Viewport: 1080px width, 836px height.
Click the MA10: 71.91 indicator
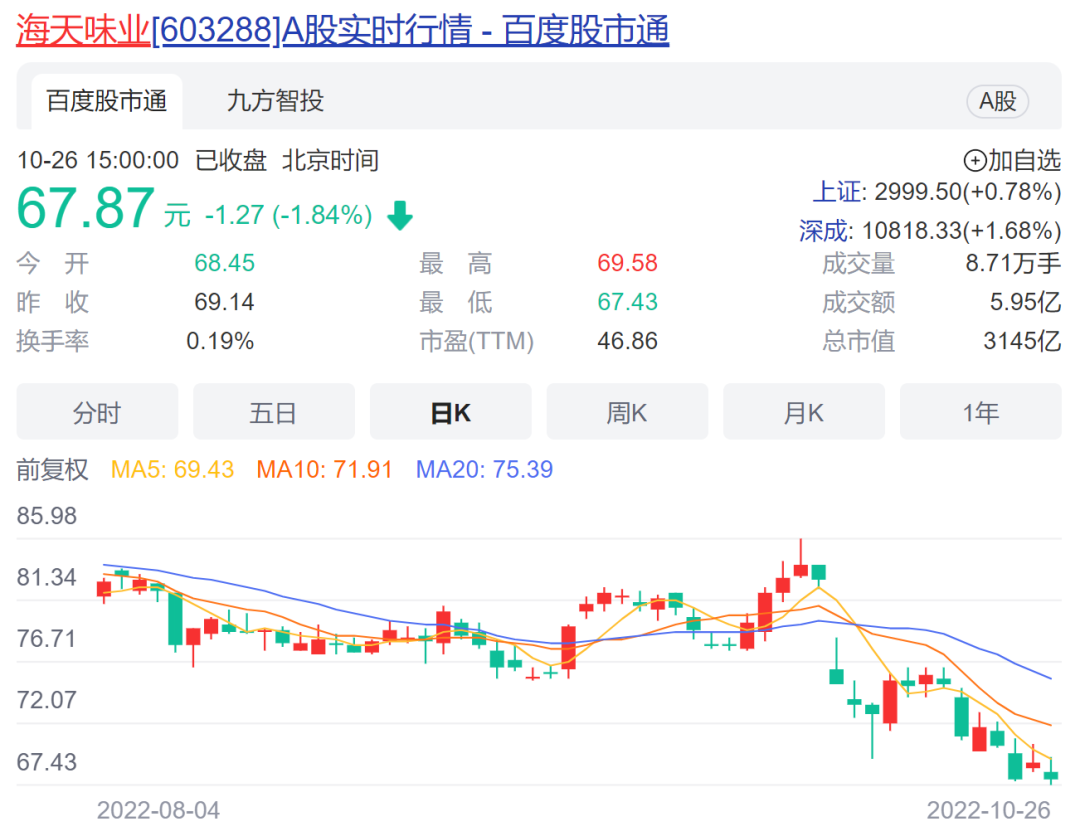coord(324,470)
